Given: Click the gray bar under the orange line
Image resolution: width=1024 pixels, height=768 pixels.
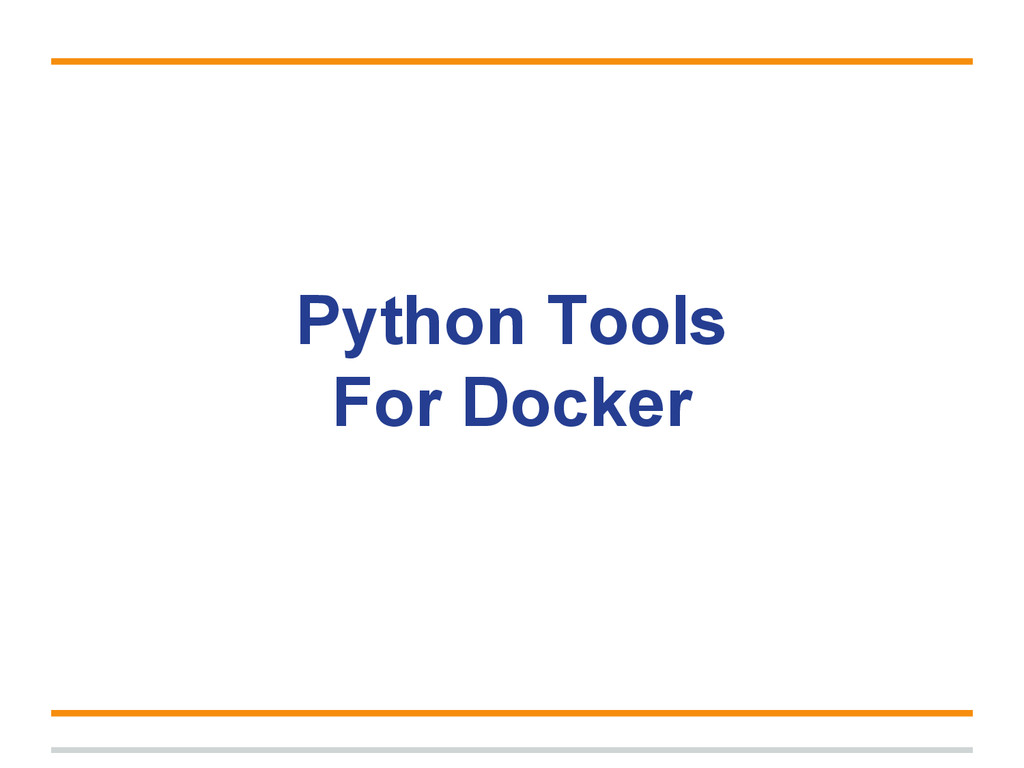Looking at the screenshot, I should pos(512,750).
